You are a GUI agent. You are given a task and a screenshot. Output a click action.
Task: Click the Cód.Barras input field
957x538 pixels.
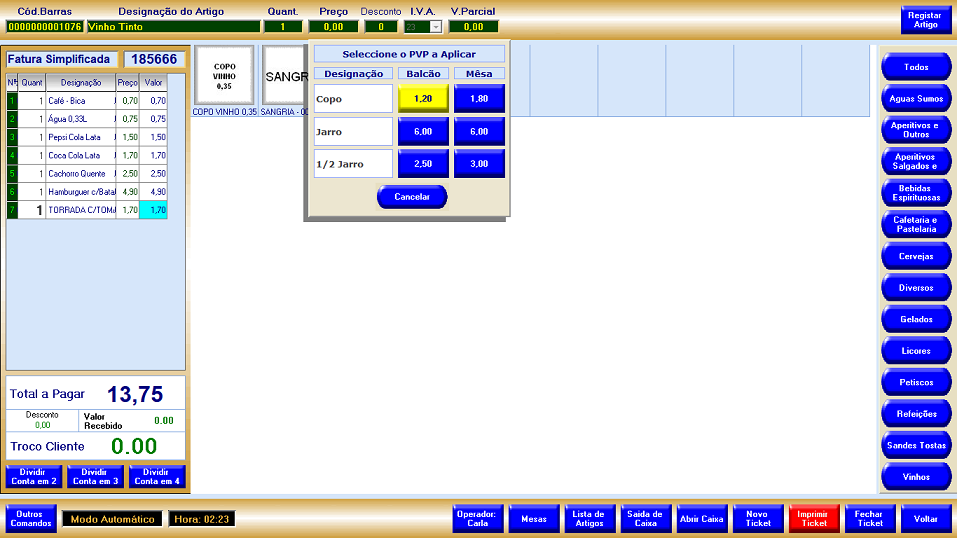43,27
